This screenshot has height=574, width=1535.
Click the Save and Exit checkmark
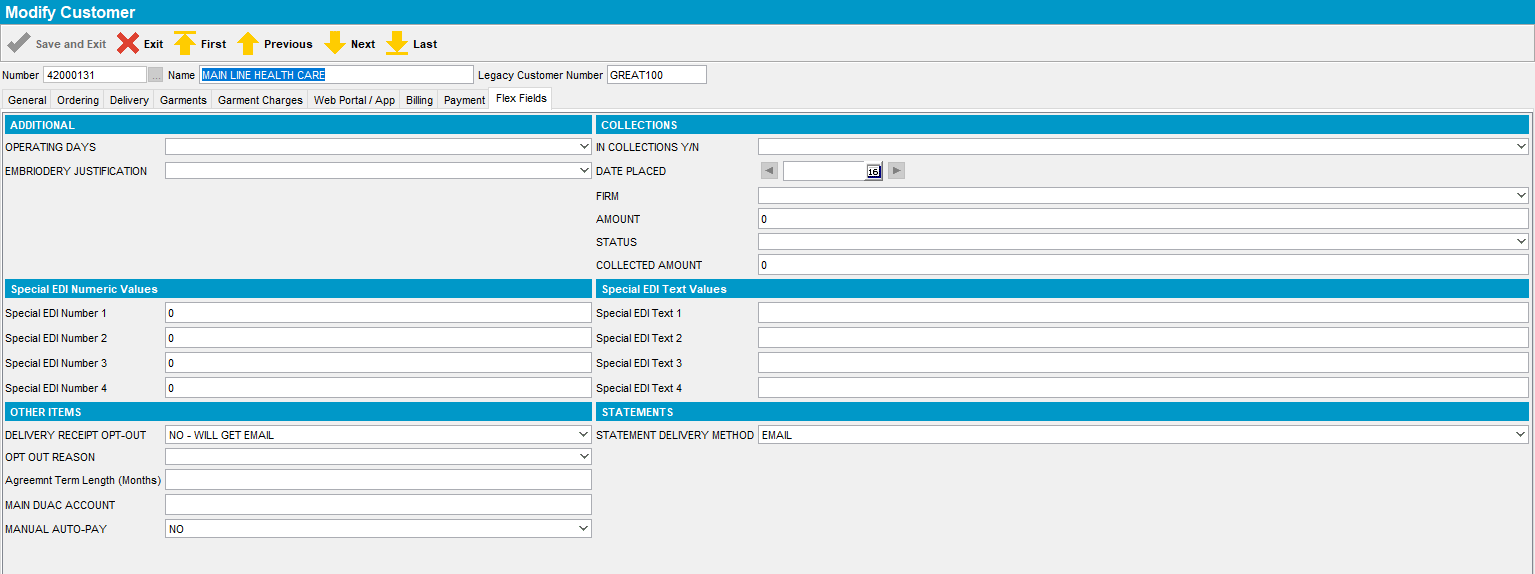point(19,44)
